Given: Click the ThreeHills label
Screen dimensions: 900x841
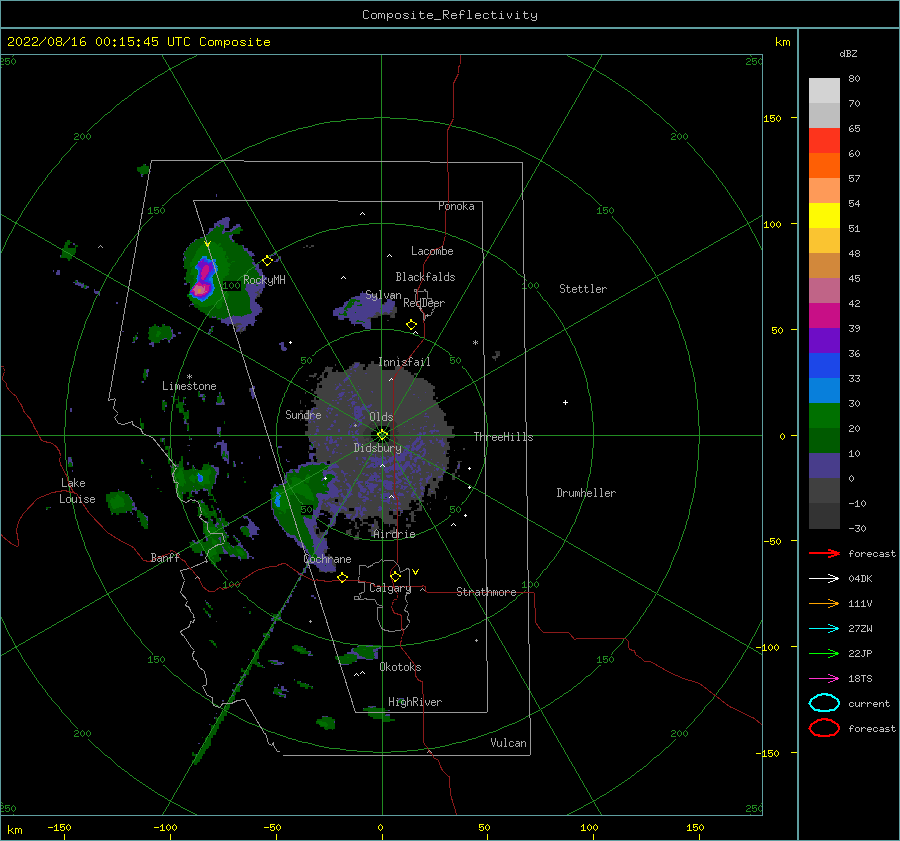Looking at the screenshot, I should 503,437.
